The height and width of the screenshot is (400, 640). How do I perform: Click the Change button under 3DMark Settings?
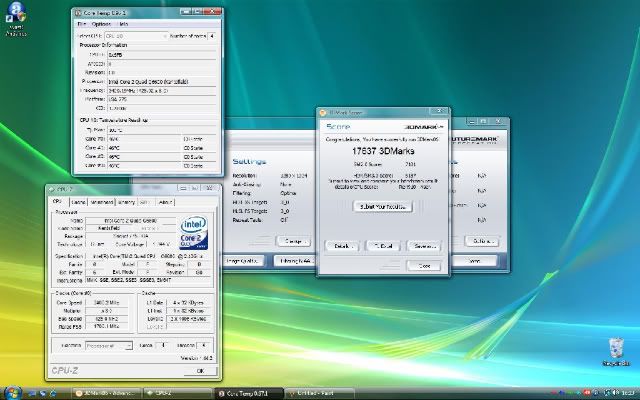click(x=293, y=241)
